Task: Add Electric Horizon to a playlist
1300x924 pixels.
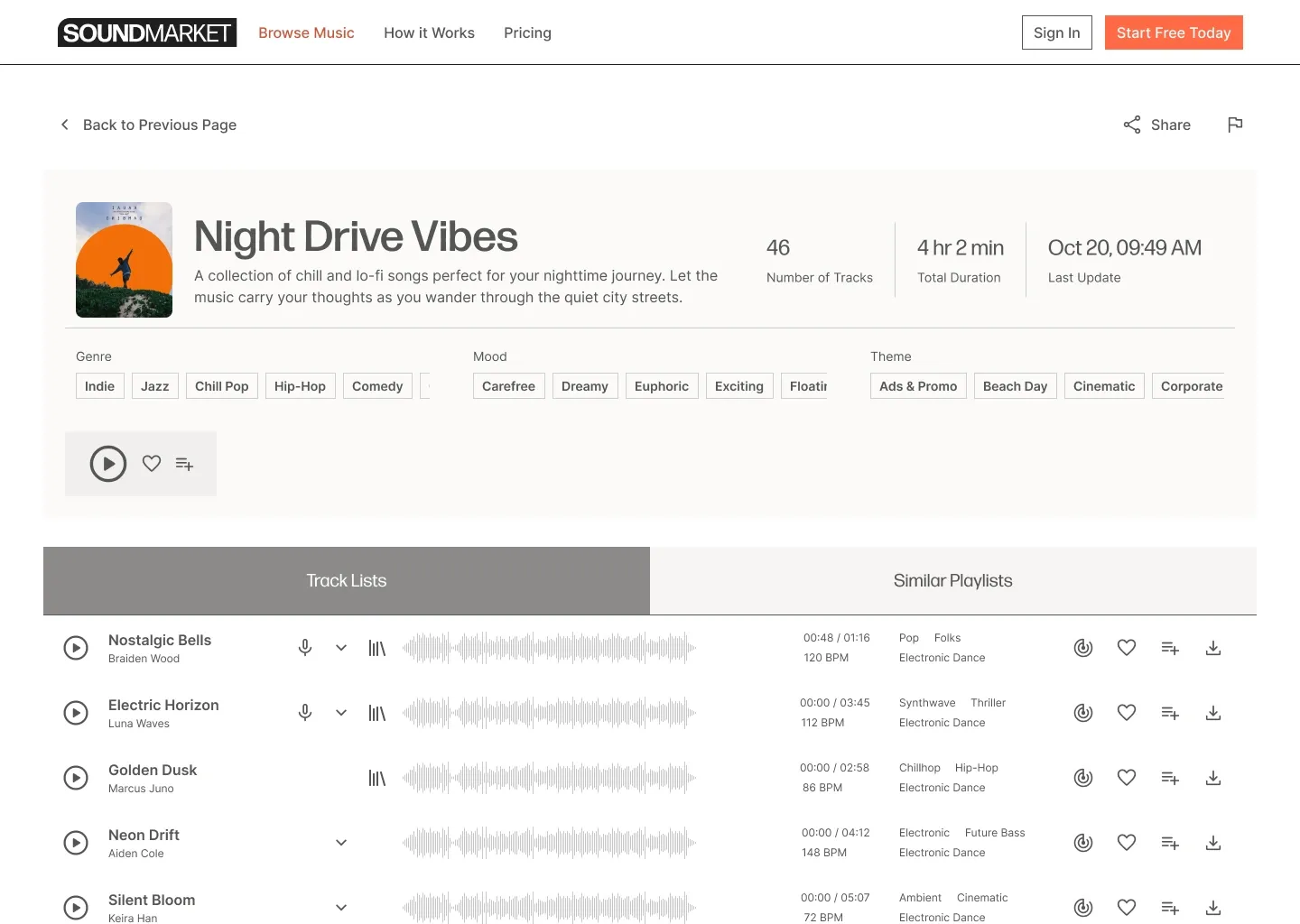Action: click(x=1170, y=713)
